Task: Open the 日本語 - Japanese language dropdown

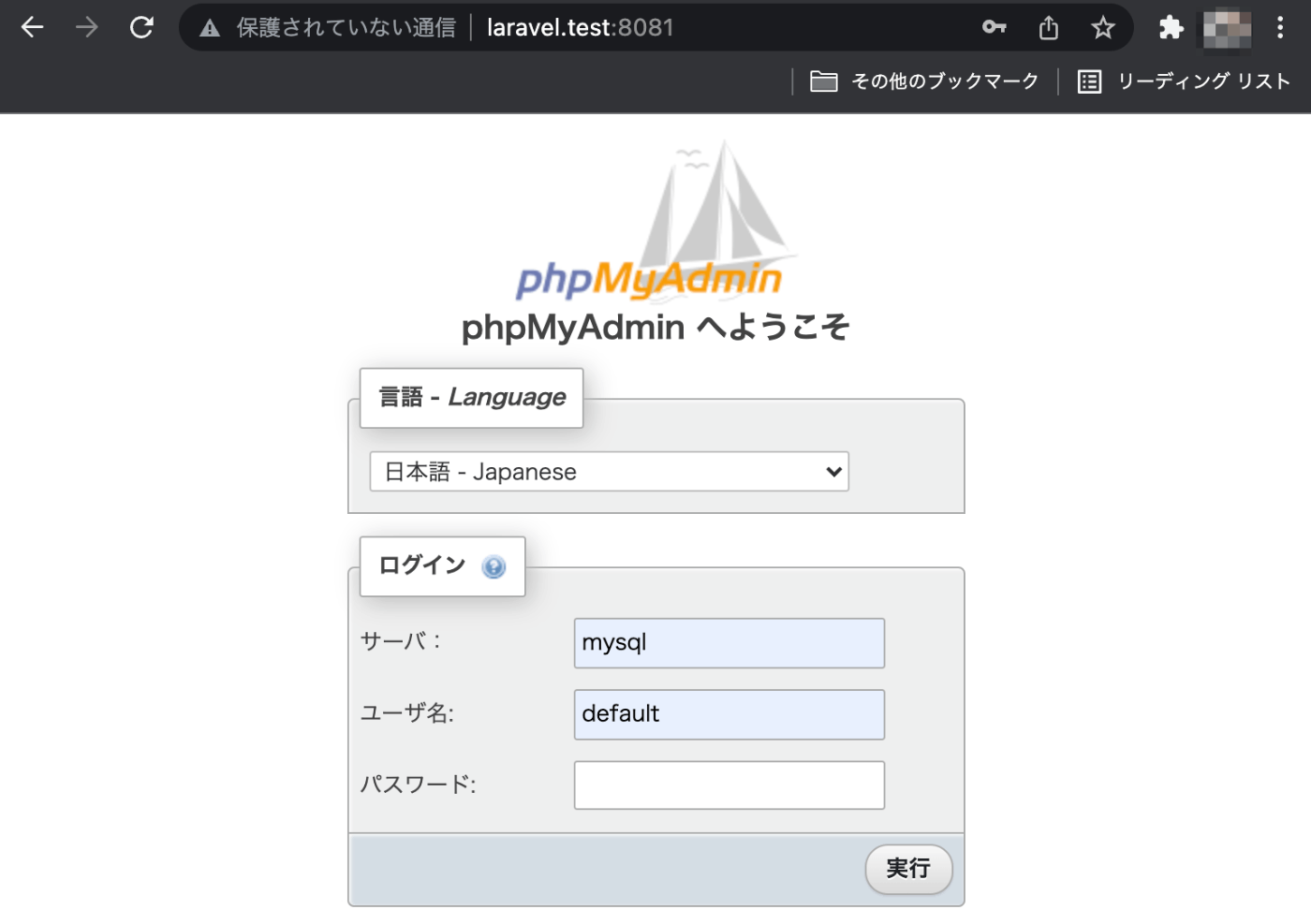Action: tap(609, 471)
